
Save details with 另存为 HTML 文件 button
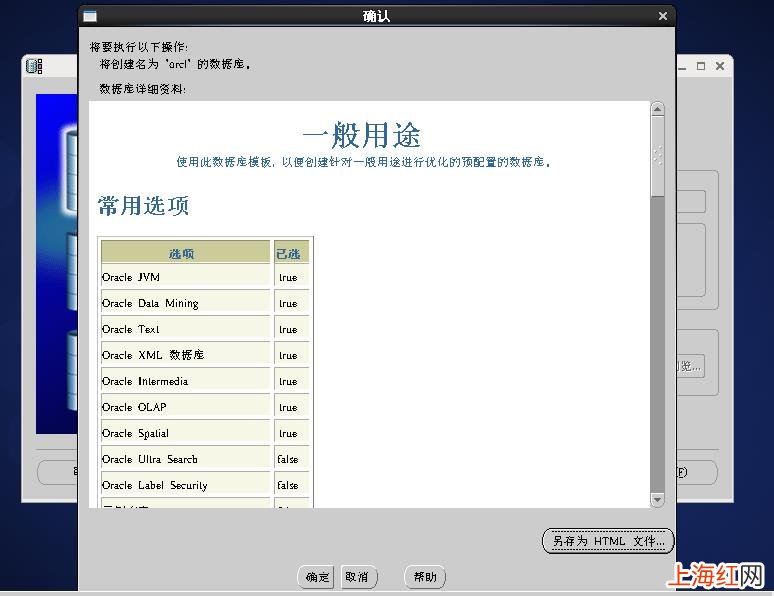pos(608,541)
